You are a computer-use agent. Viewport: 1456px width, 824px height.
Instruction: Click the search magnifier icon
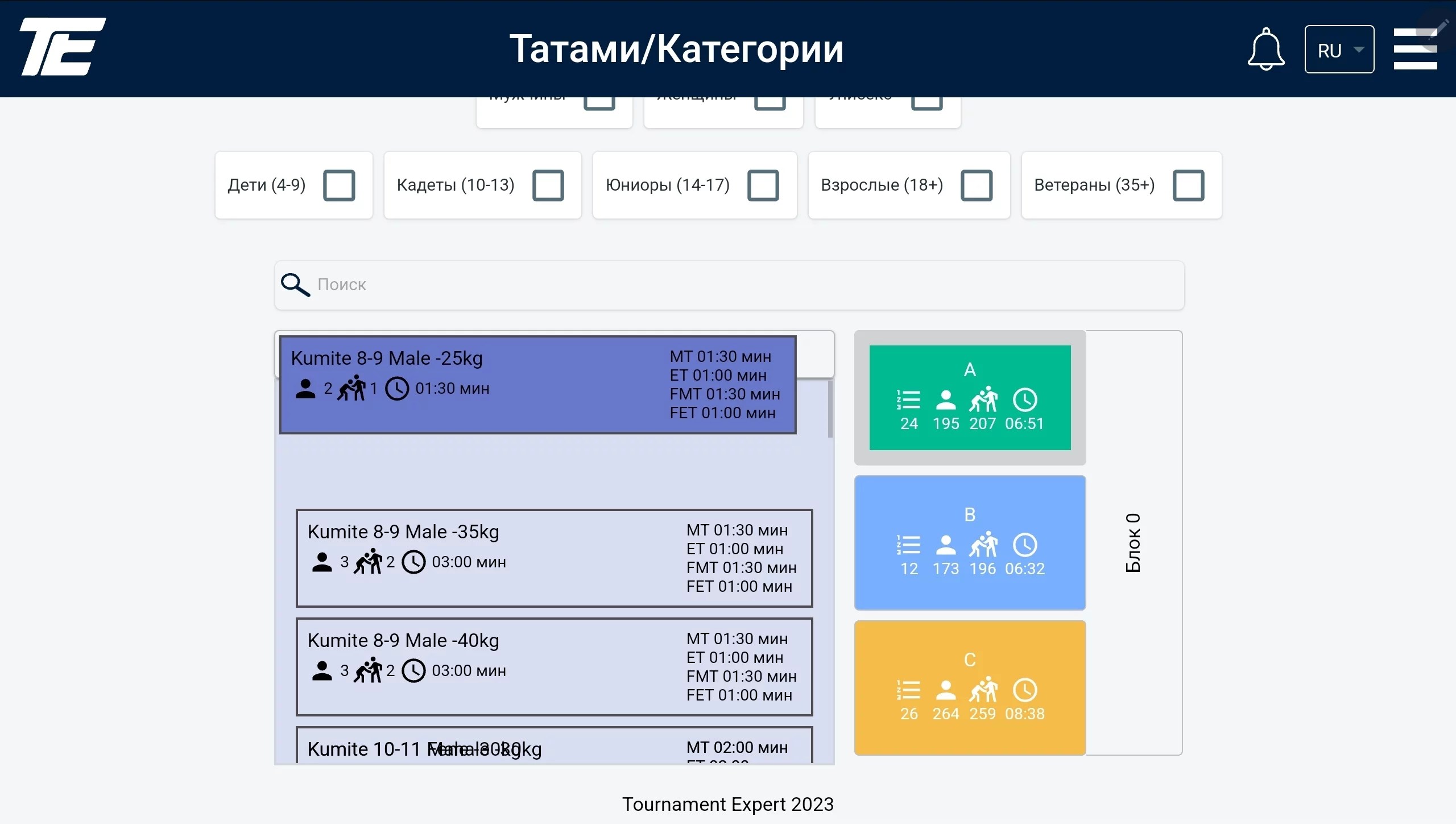click(x=295, y=285)
